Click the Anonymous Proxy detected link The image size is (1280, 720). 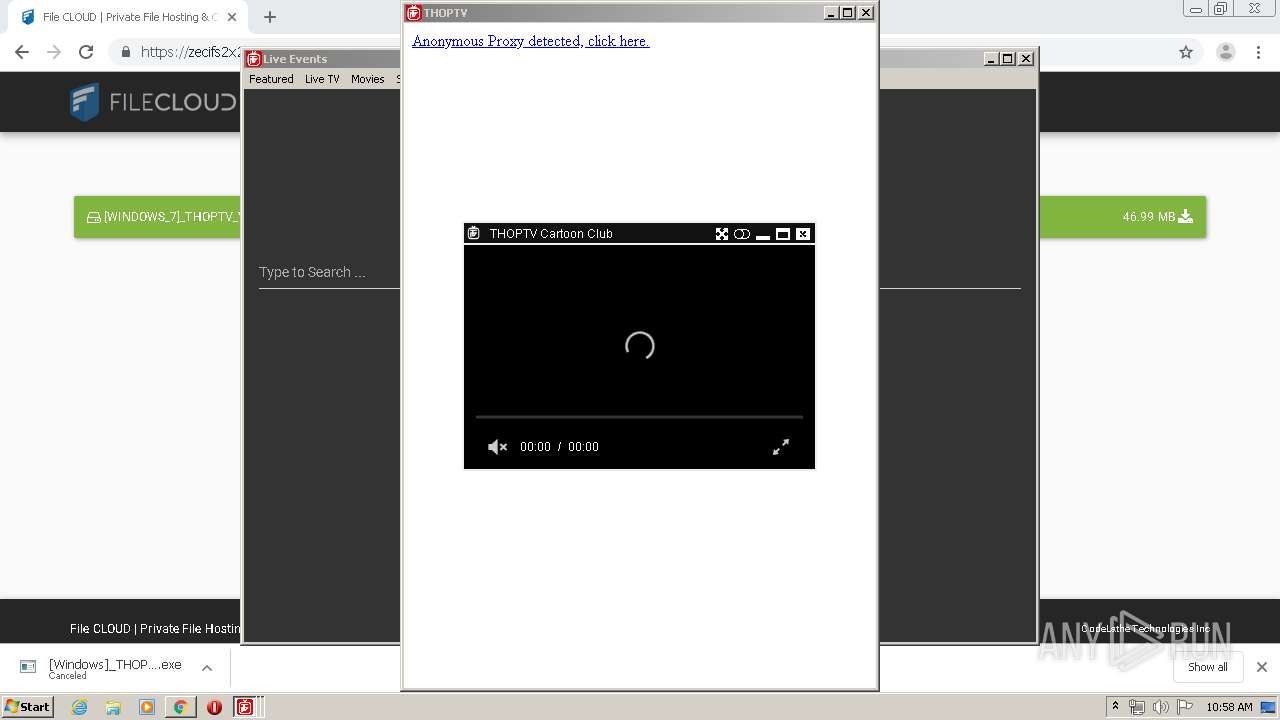(531, 41)
